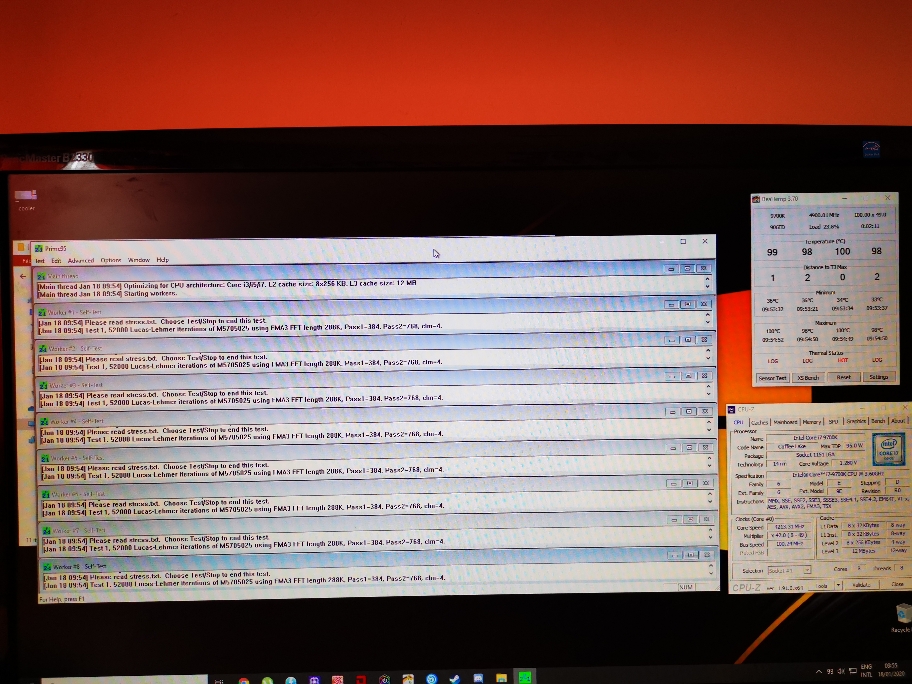Image resolution: width=912 pixels, height=684 pixels.
Task: Click the scroll down arrow in Worker #1 window
Action: coord(708,323)
